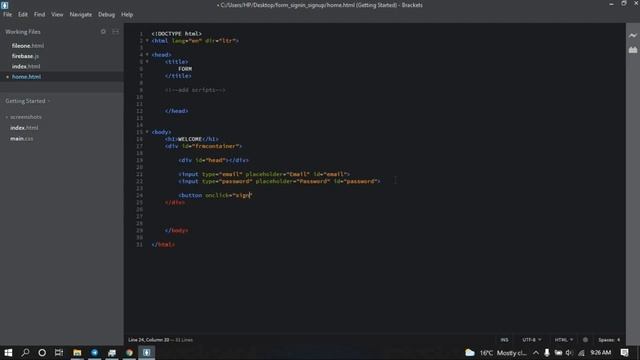This screenshot has height=360, width=640.
Task: Open the UTF-8 encoding dropdown
Action: click(531, 340)
